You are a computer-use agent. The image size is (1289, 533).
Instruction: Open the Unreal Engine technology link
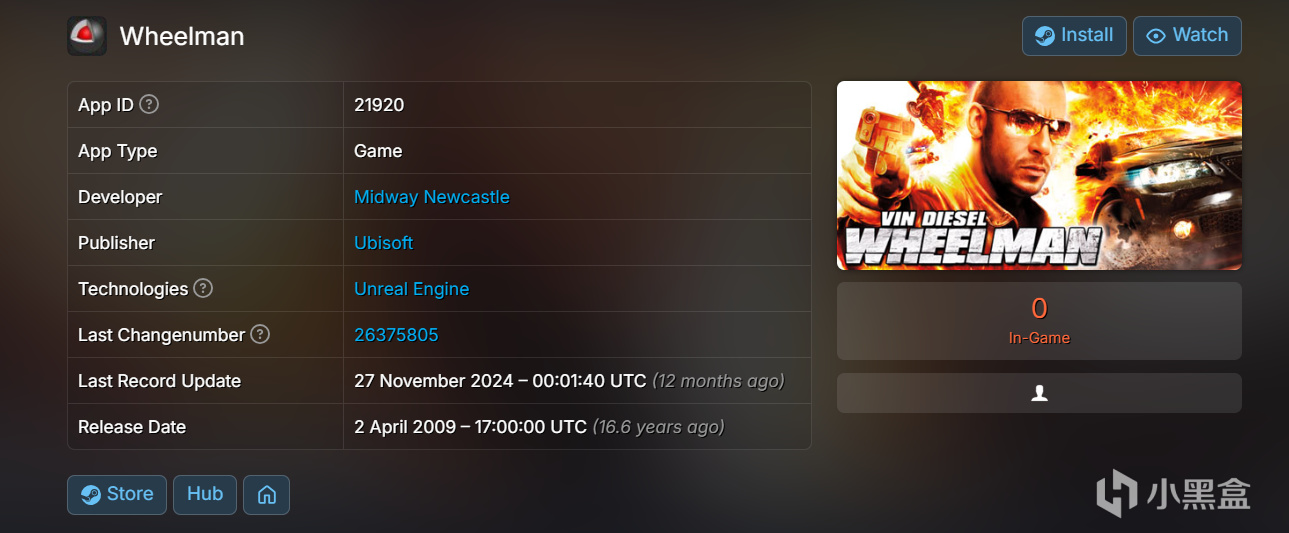coord(412,289)
